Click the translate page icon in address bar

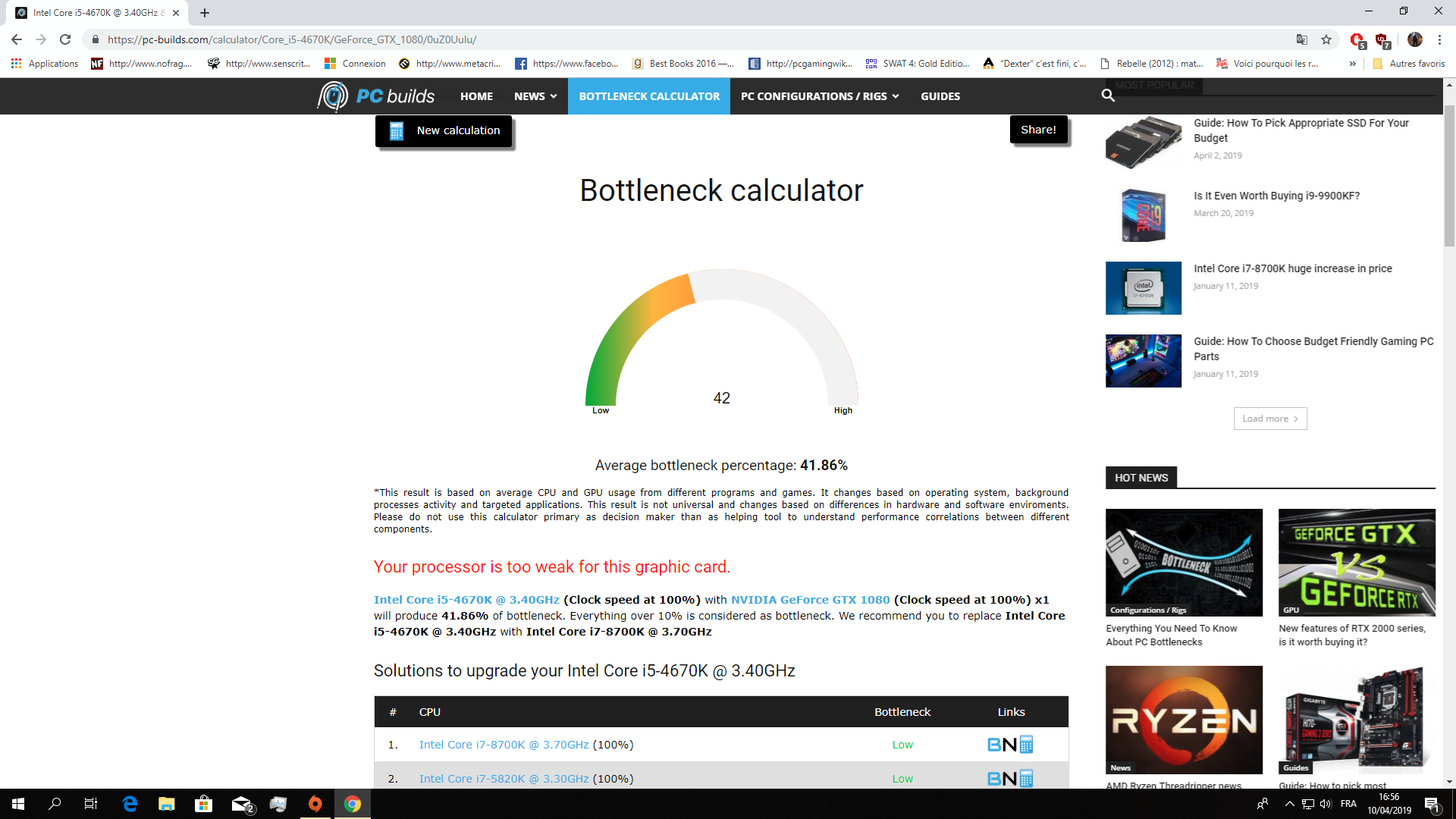coord(1302,39)
